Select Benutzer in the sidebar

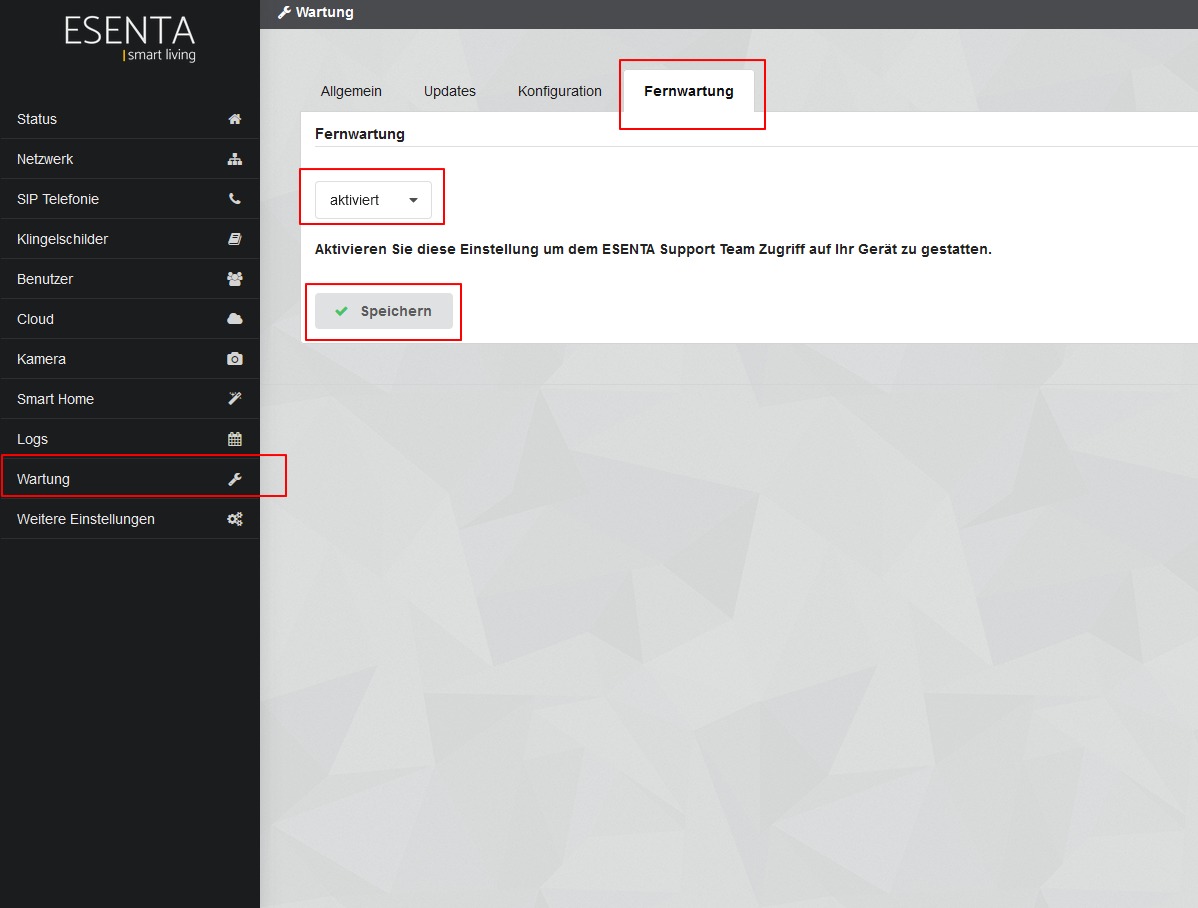tap(130, 279)
